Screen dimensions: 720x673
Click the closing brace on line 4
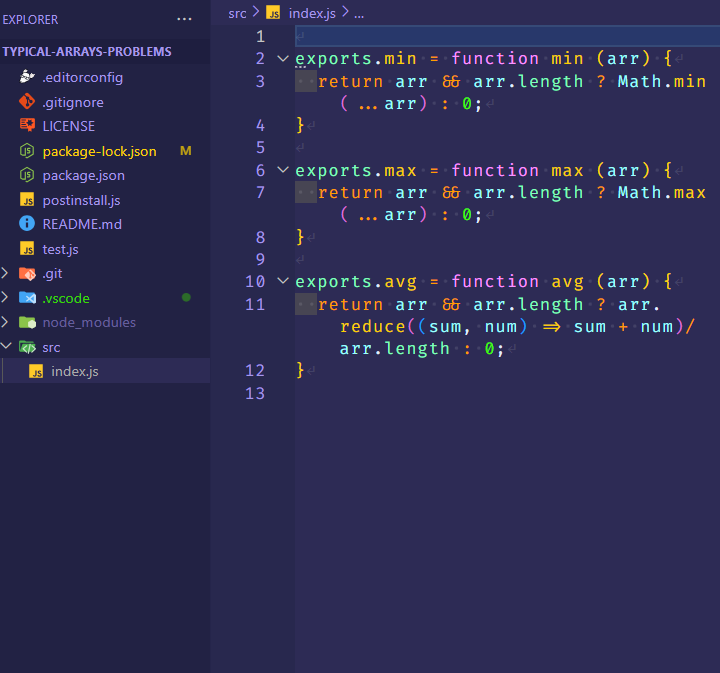tap(300, 124)
